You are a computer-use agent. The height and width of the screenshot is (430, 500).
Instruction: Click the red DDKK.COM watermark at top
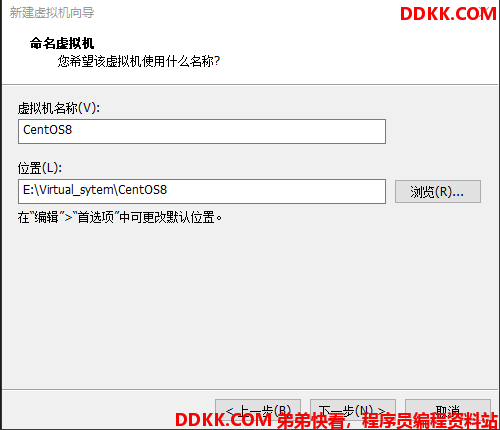click(x=448, y=14)
